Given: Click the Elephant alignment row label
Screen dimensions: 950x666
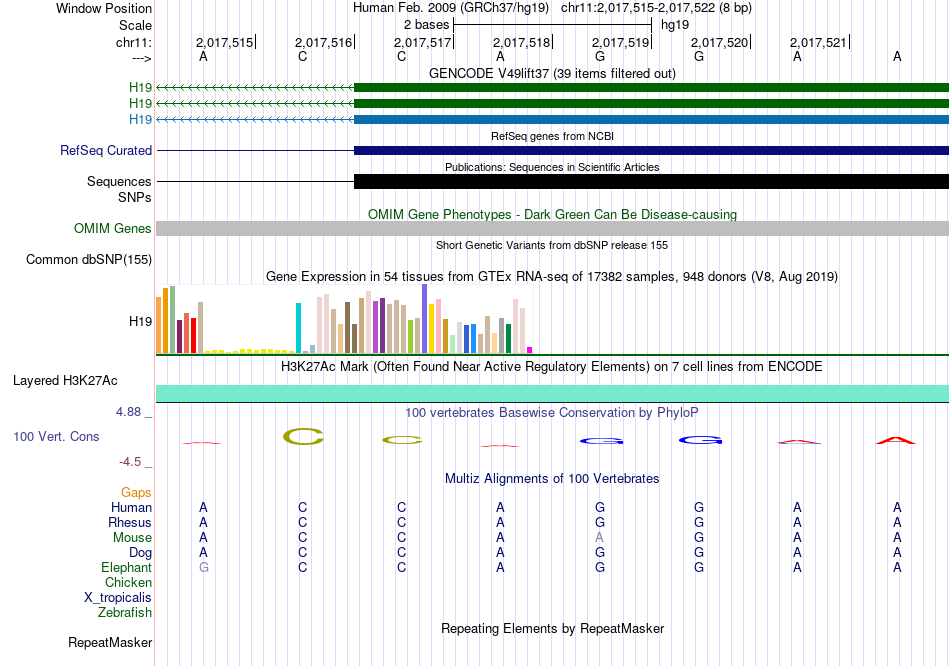Looking at the screenshot, I should [126, 568].
